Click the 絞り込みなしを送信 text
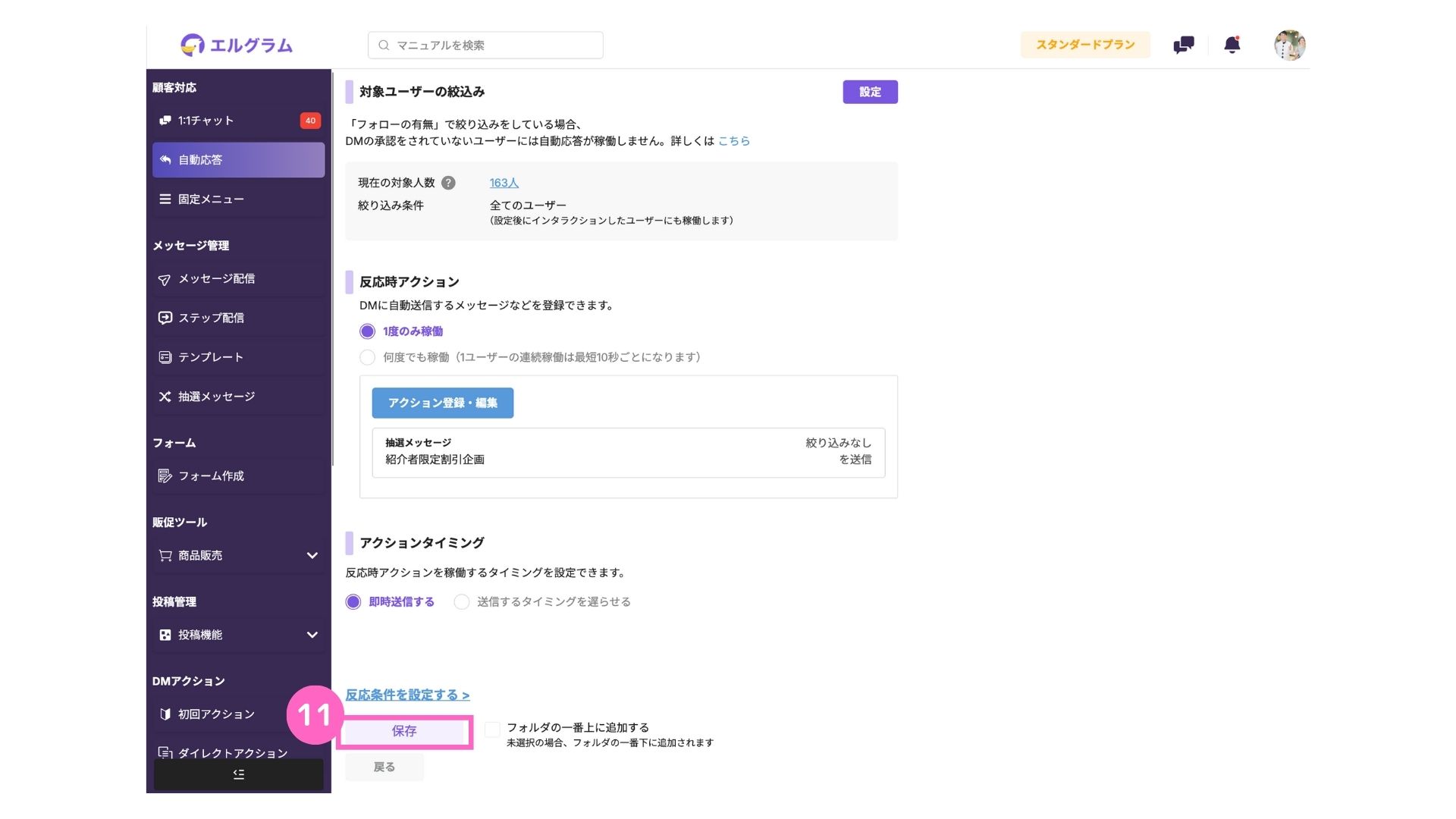1456x819 pixels. pyautogui.click(x=838, y=451)
